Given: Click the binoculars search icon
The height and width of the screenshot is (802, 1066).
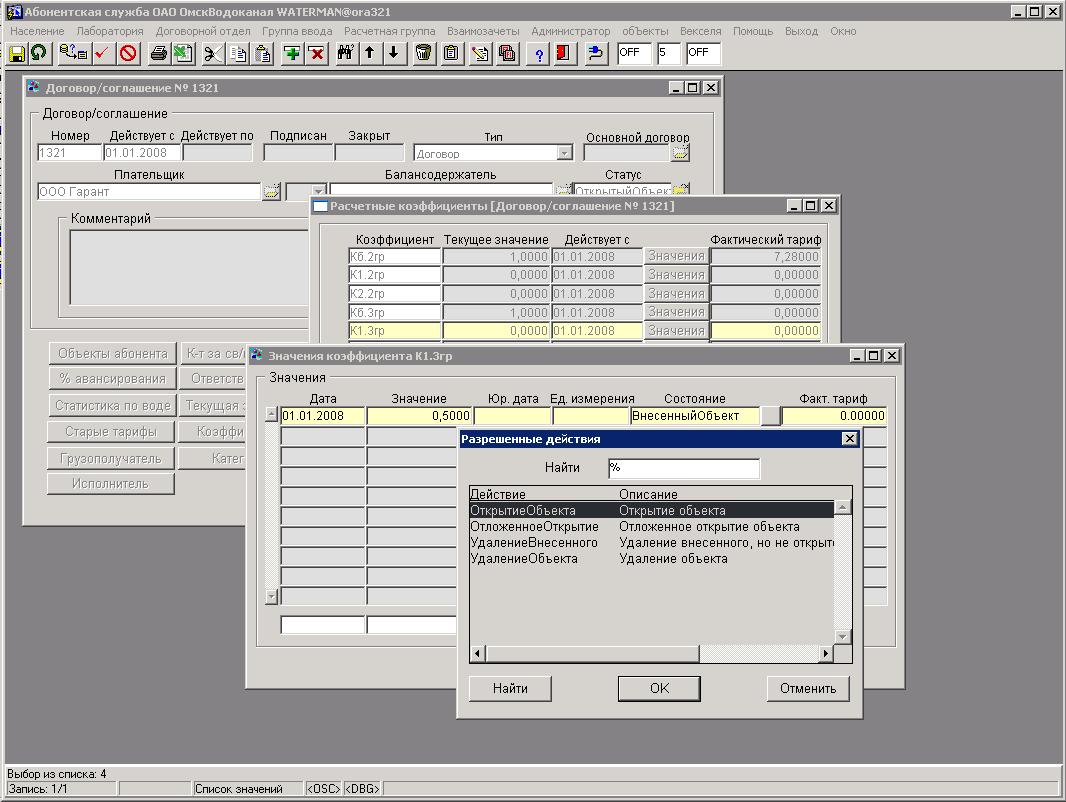Looking at the screenshot, I should coord(346,53).
